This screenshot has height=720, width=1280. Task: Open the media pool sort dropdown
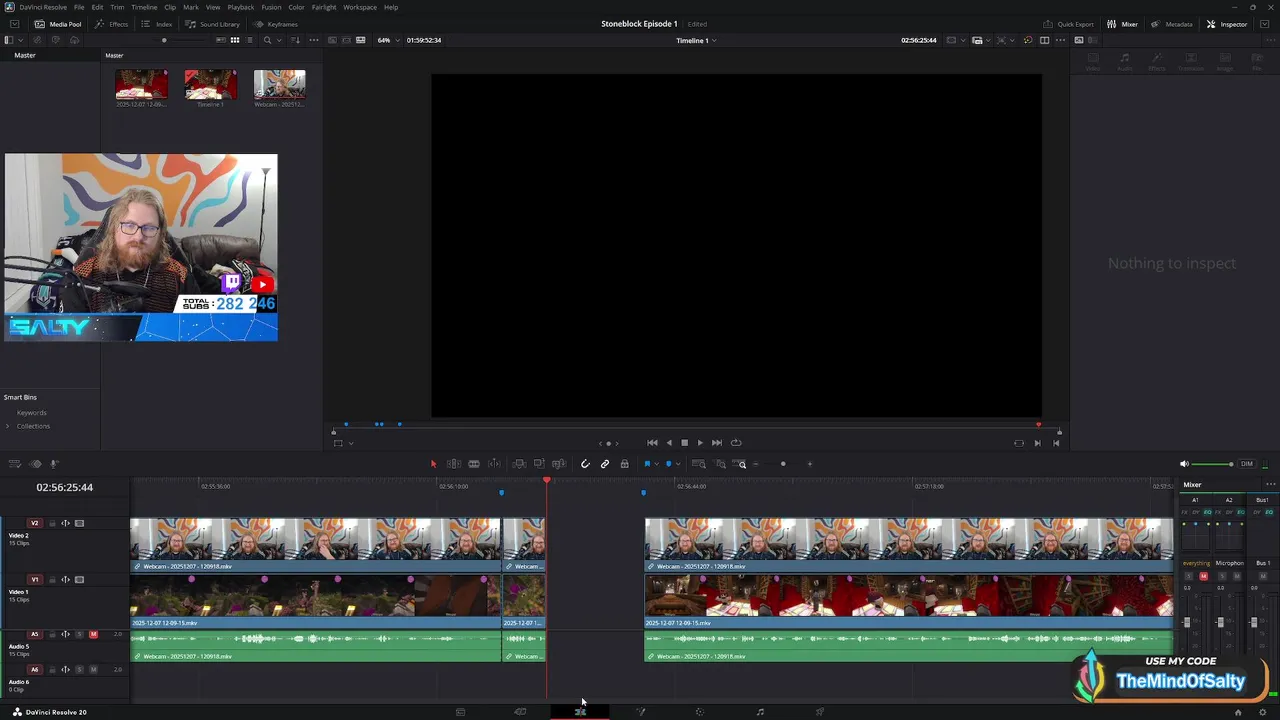(x=295, y=40)
